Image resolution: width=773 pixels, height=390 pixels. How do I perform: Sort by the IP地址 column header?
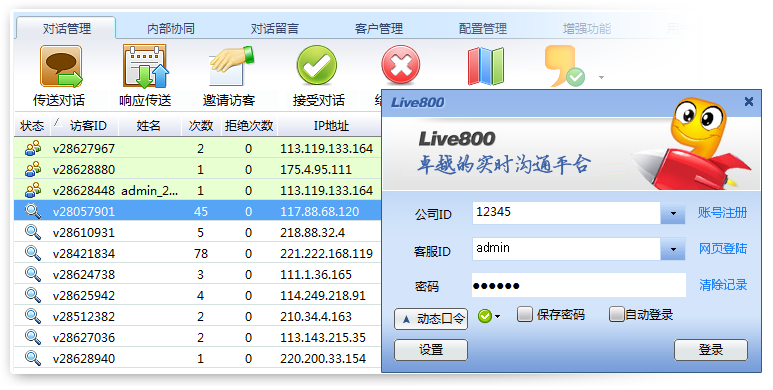(x=331, y=126)
